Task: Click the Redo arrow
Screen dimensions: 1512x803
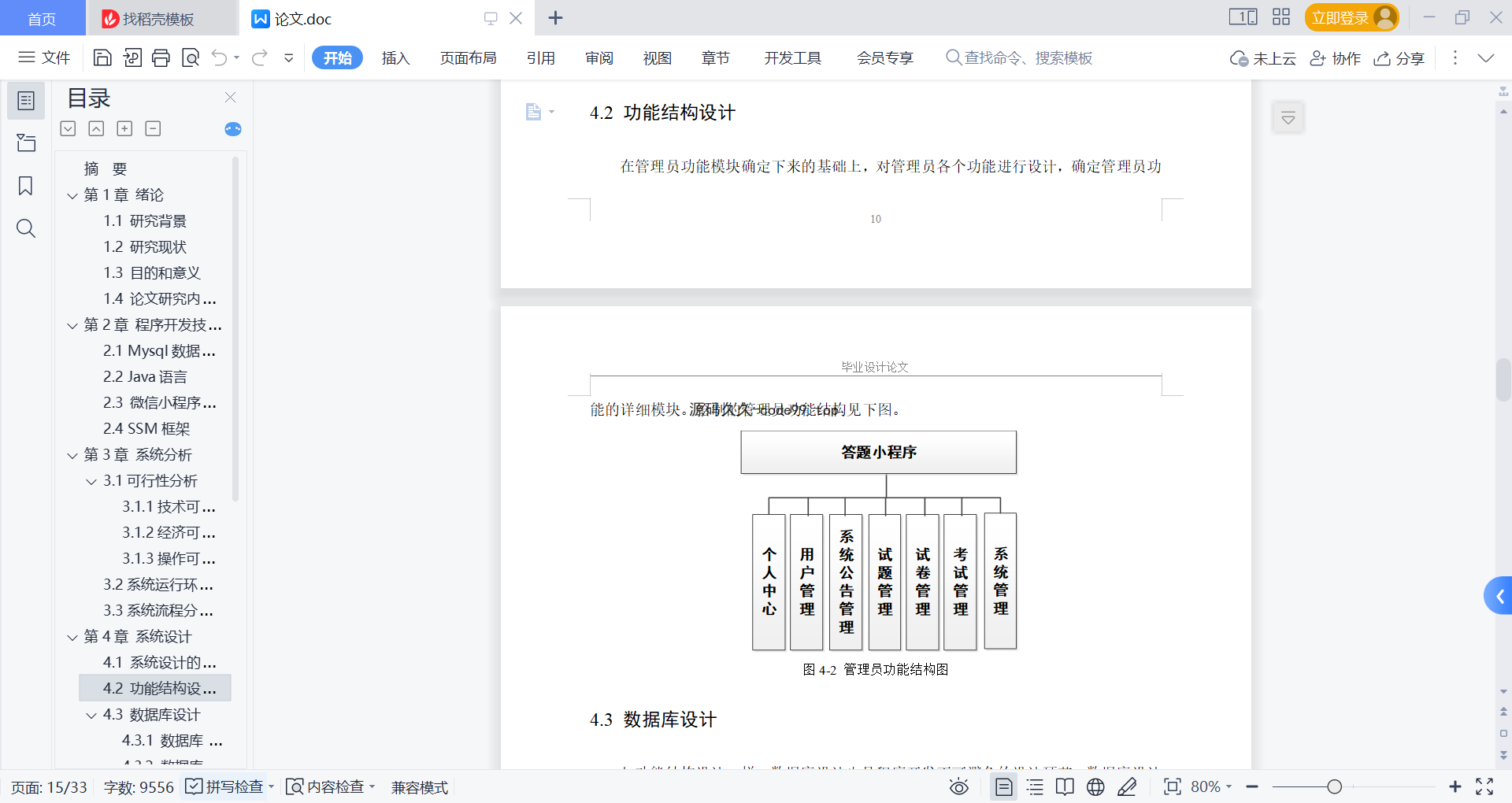Action: (260, 57)
